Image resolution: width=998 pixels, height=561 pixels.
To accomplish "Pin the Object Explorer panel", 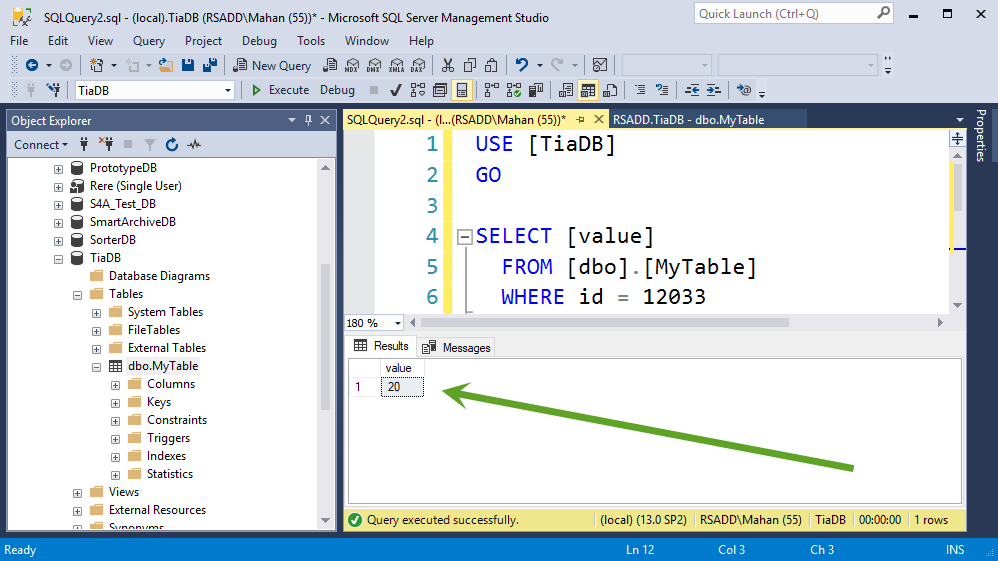I will pos(309,120).
